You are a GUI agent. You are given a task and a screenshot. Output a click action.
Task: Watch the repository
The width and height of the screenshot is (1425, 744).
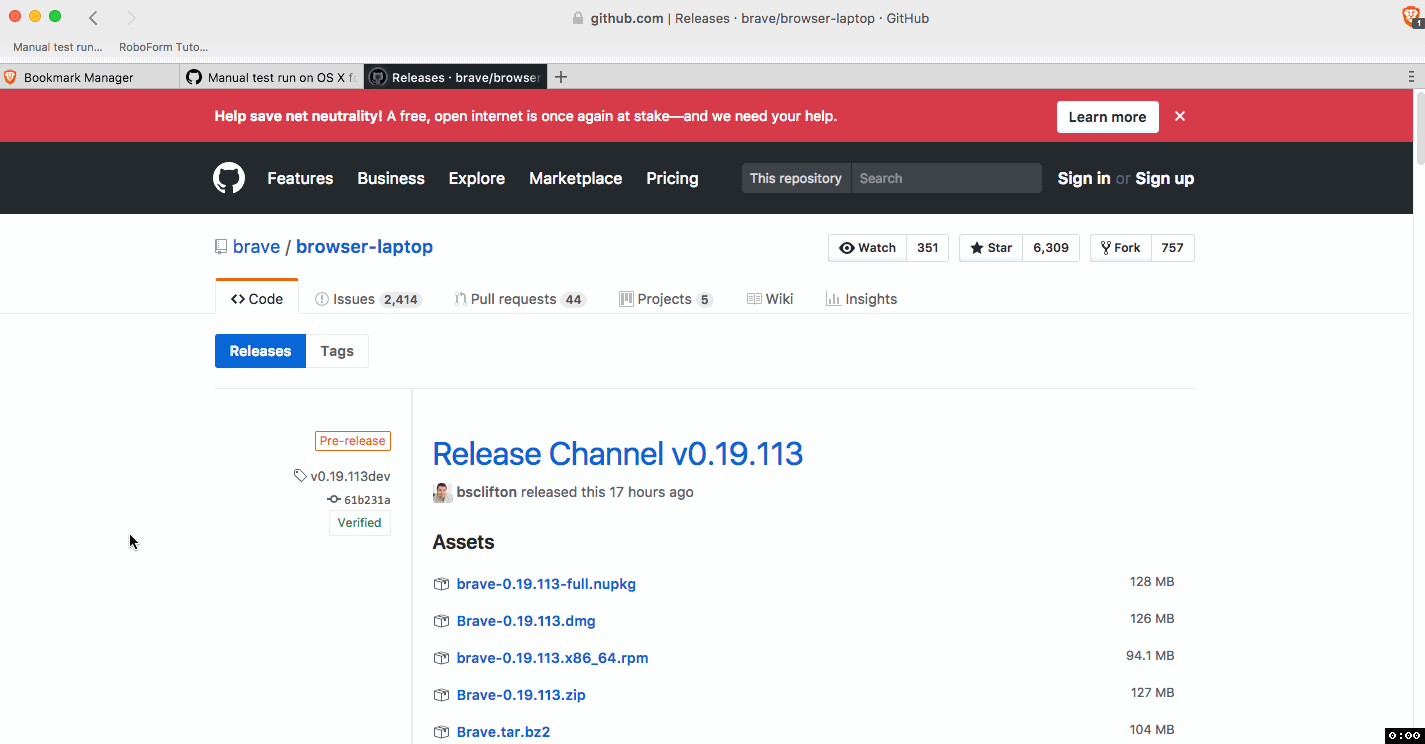click(867, 248)
